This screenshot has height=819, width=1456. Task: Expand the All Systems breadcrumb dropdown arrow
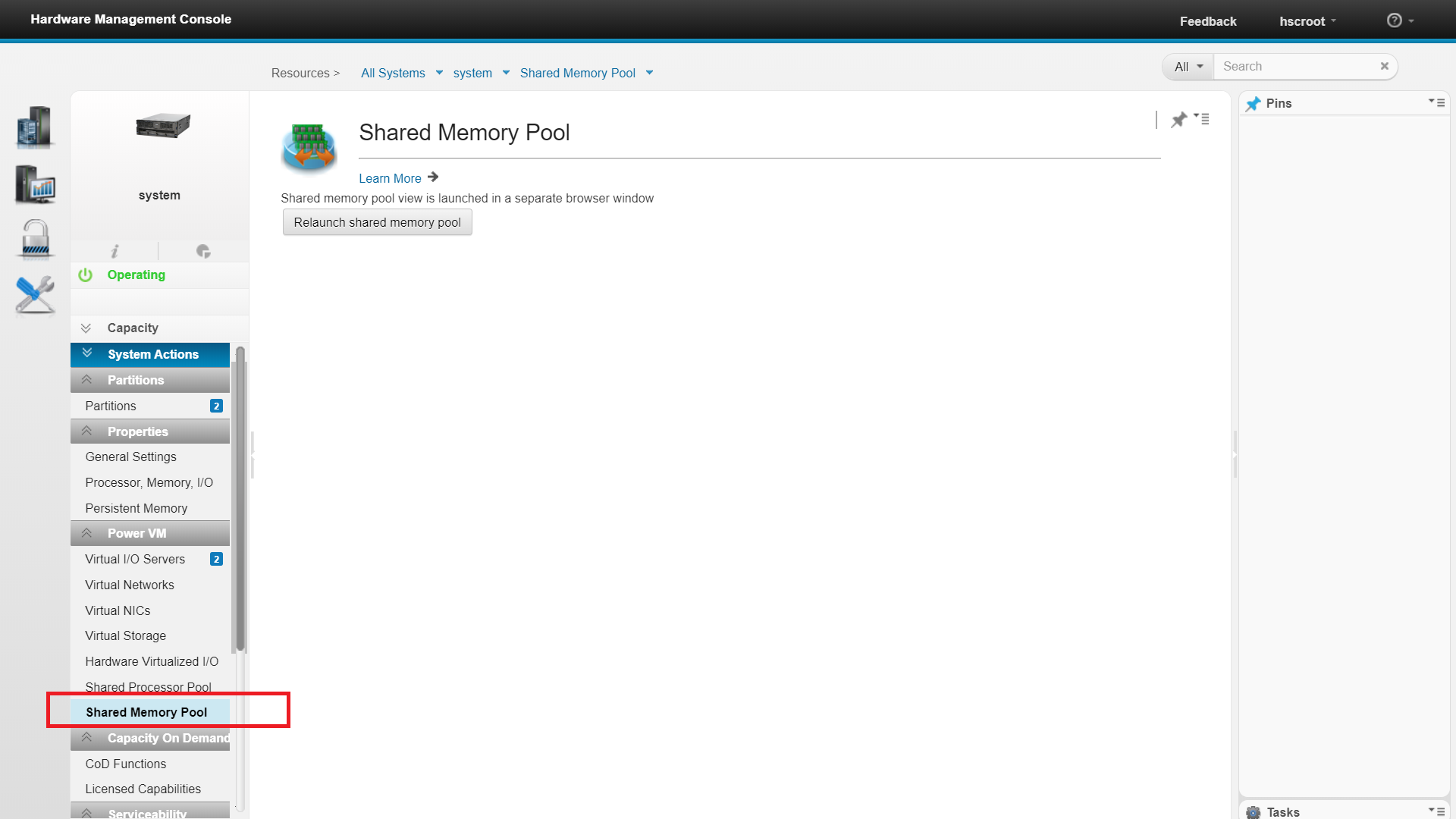(x=439, y=73)
